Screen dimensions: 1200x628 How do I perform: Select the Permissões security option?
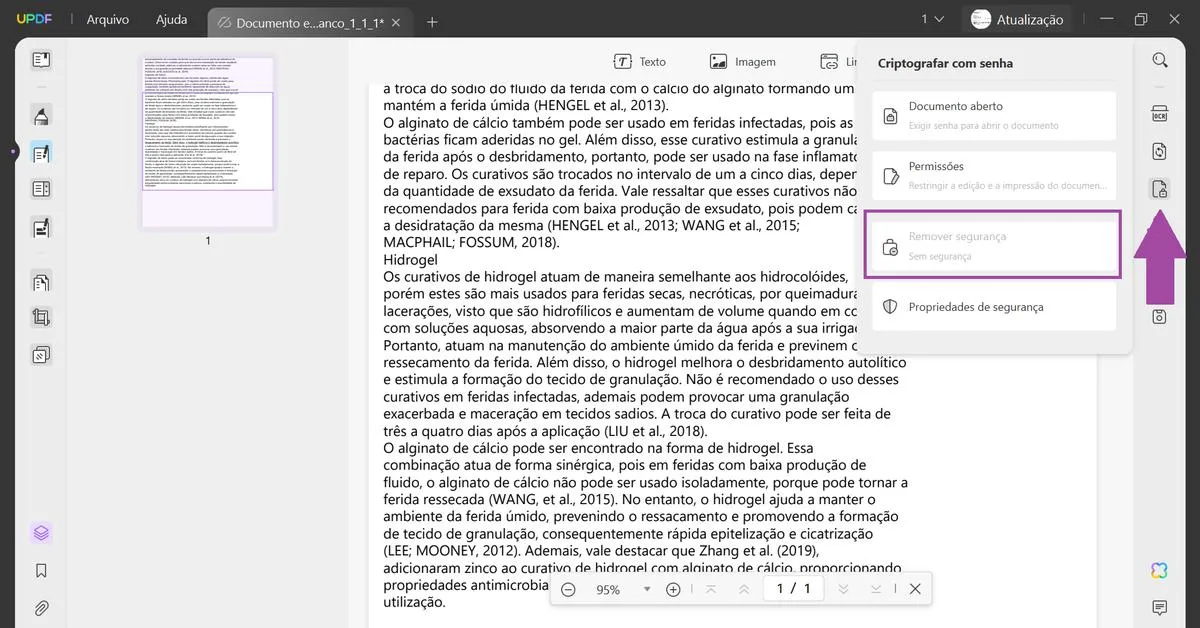(993, 174)
